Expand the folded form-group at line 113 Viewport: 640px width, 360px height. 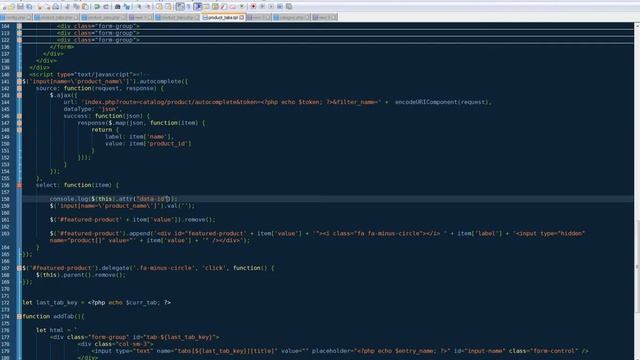click(19, 33)
